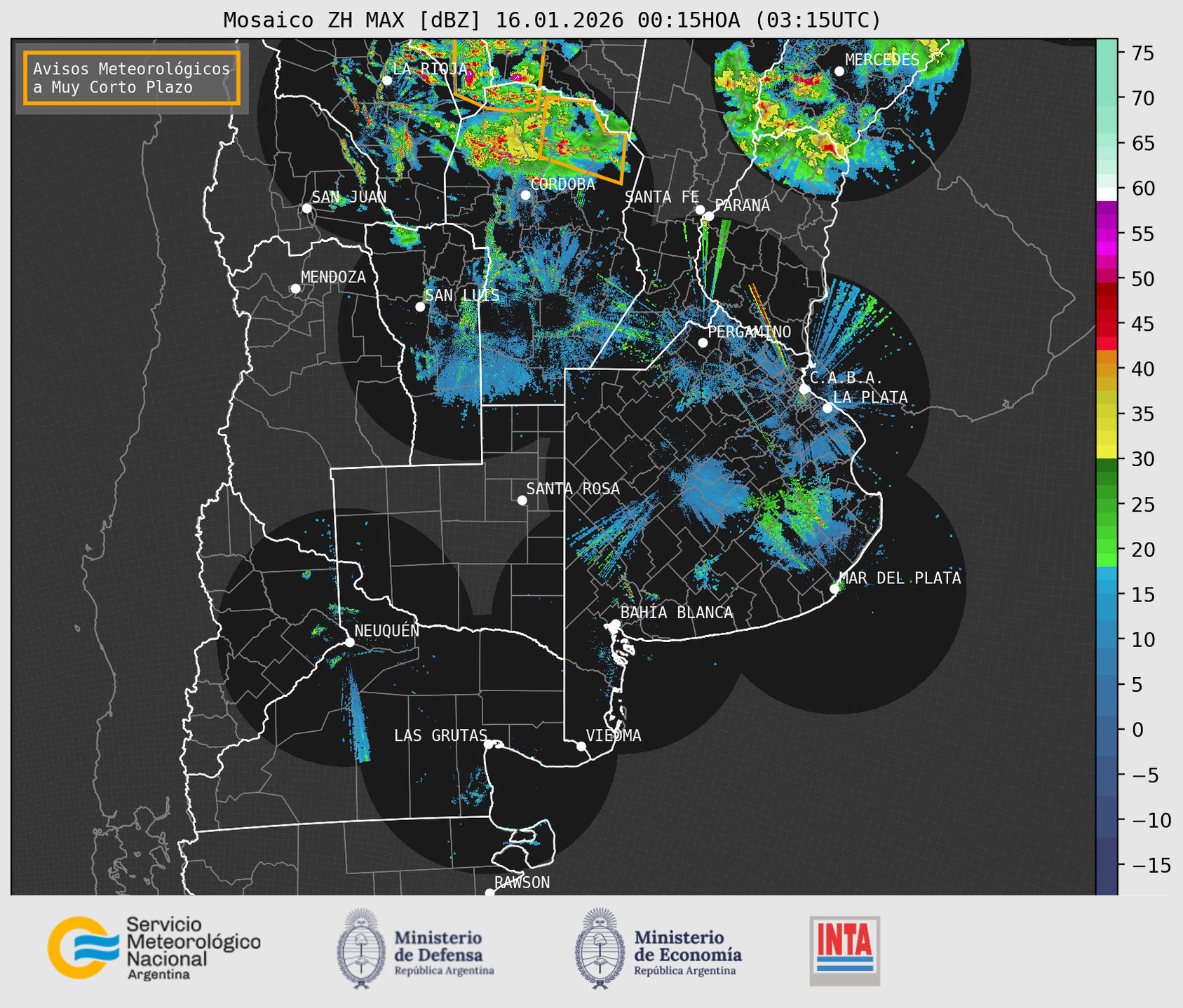Click the La Plata city marker
Image resolution: width=1183 pixels, height=1008 pixels.
tap(827, 407)
